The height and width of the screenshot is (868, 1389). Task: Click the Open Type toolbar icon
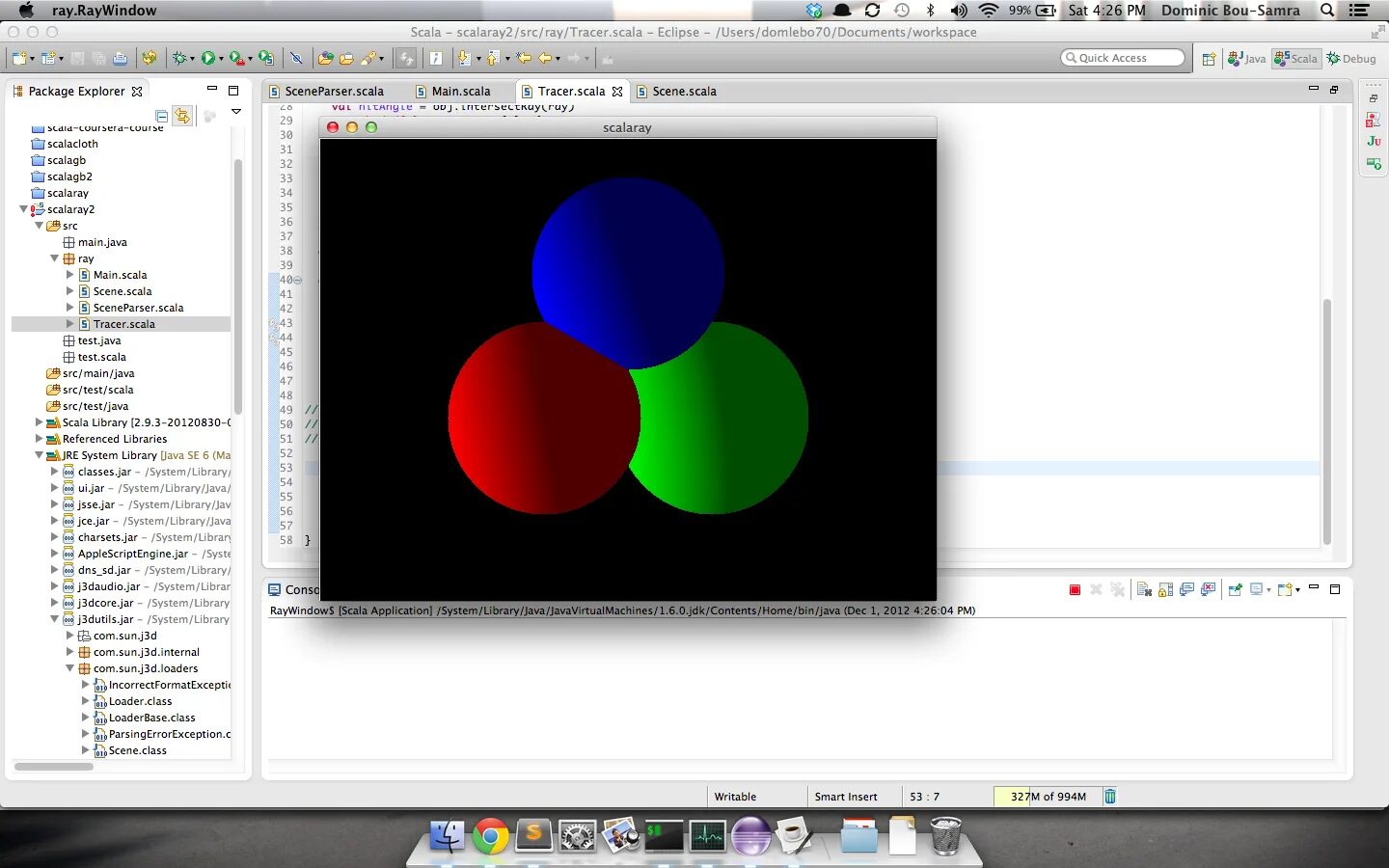click(326, 59)
